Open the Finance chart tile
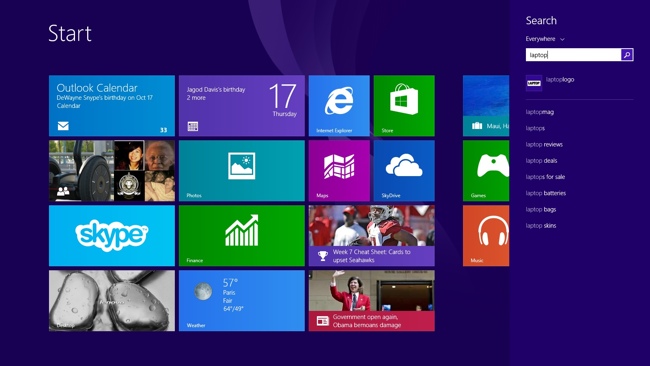 (242, 235)
